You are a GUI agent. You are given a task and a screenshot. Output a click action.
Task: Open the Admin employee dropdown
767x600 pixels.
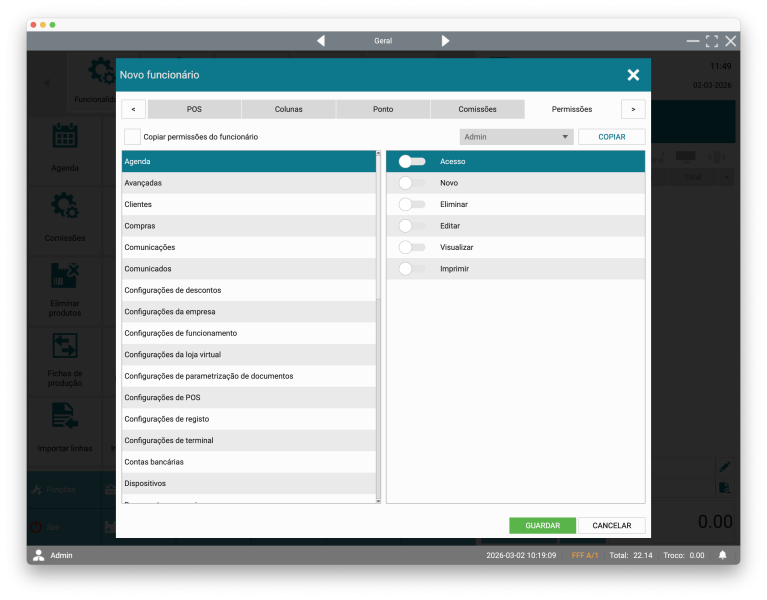[516, 137]
